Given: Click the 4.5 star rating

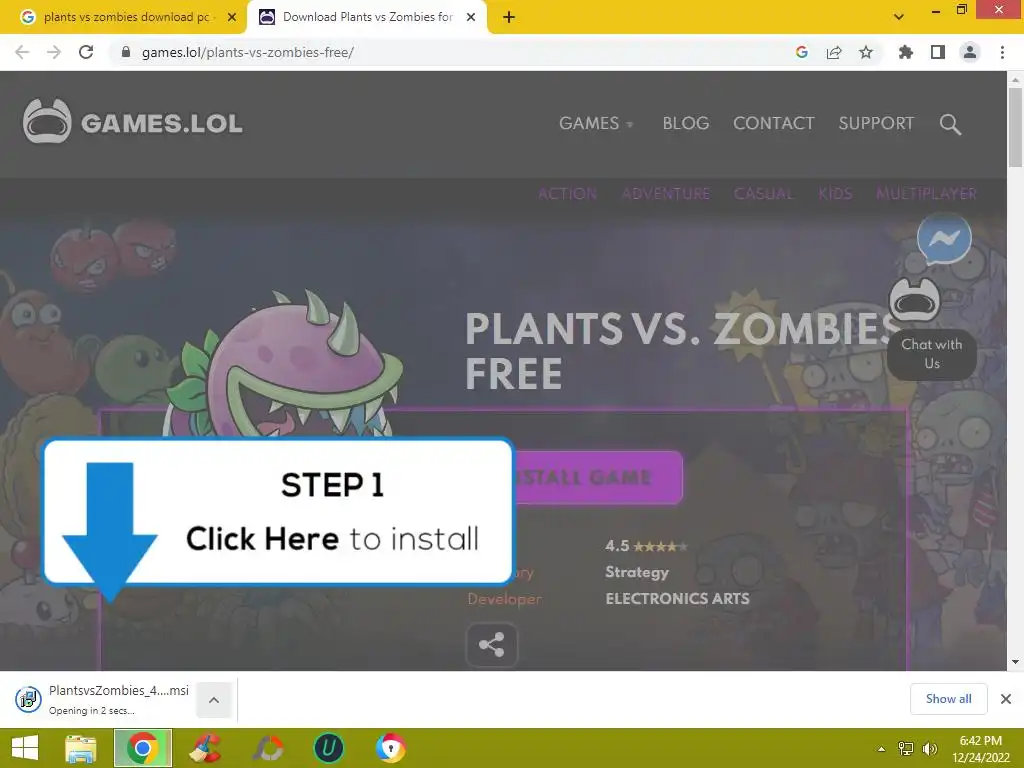Looking at the screenshot, I should click(x=646, y=546).
